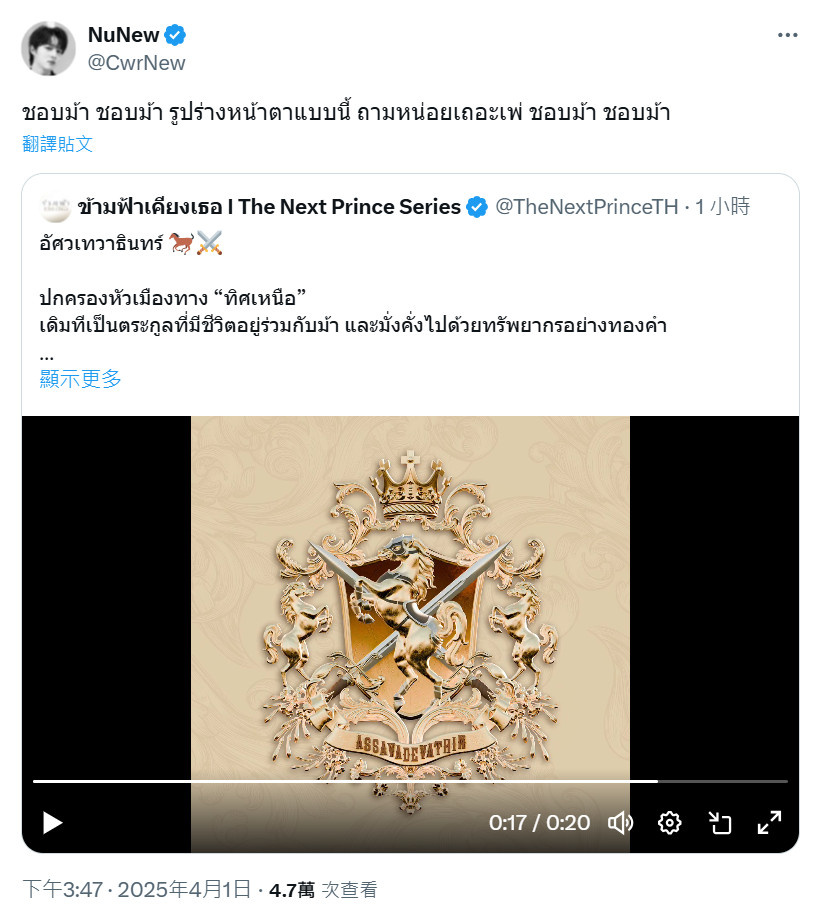Open the @TheNextPrinceTH handle
This screenshot has width=819, height=917.
click(587, 206)
